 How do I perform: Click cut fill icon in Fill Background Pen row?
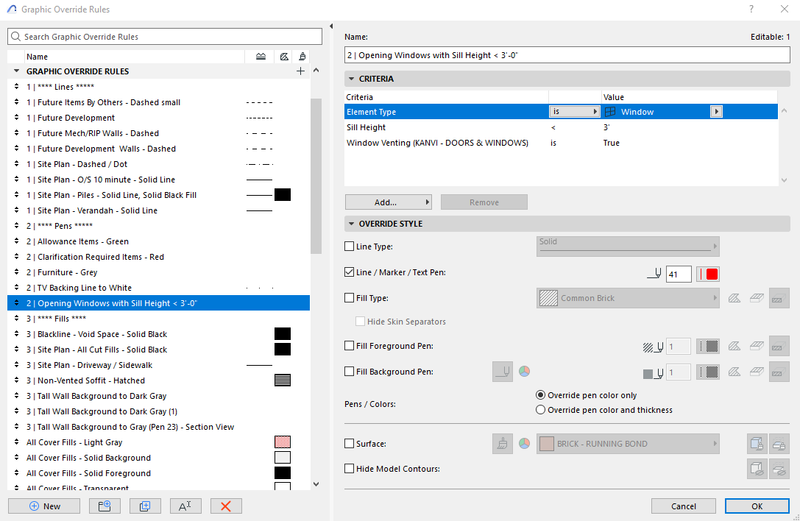pyautogui.click(x=734, y=371)
